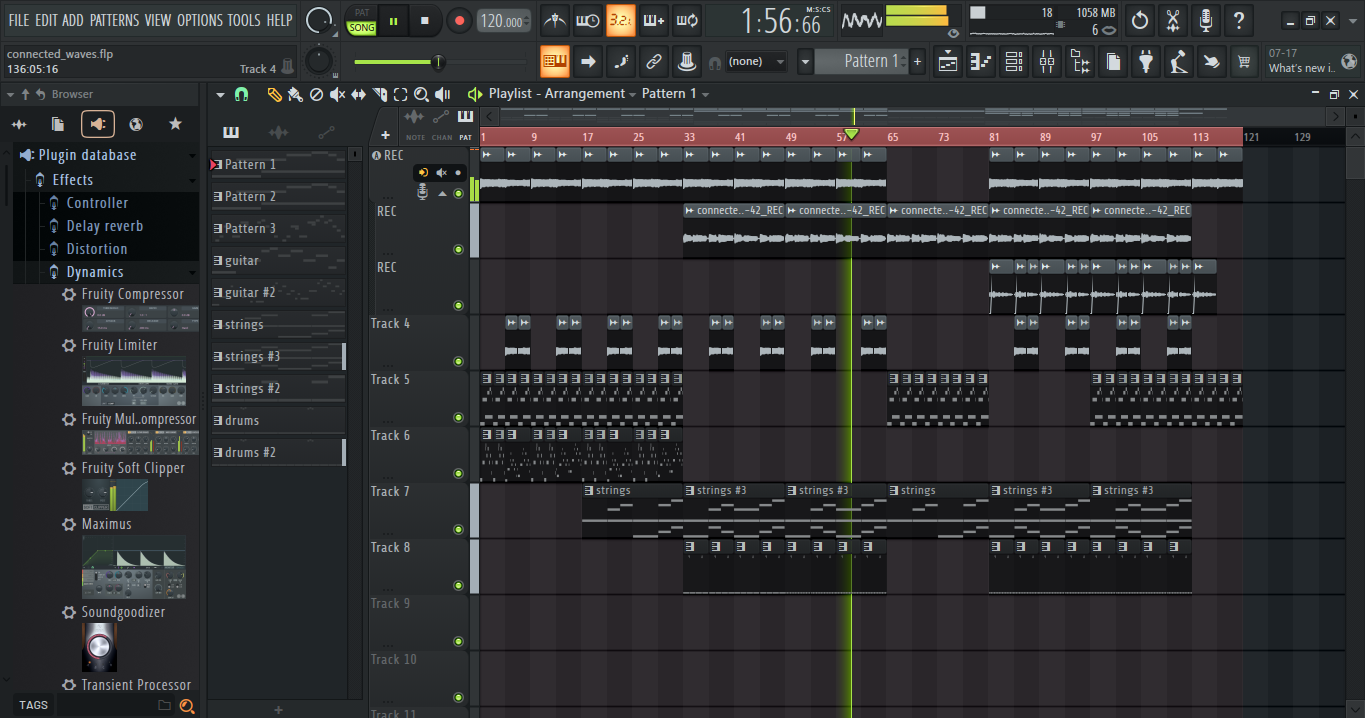Screen dimensions: 1365x718
Task: Open the What's new news panel
Action: pos(1313,61)
